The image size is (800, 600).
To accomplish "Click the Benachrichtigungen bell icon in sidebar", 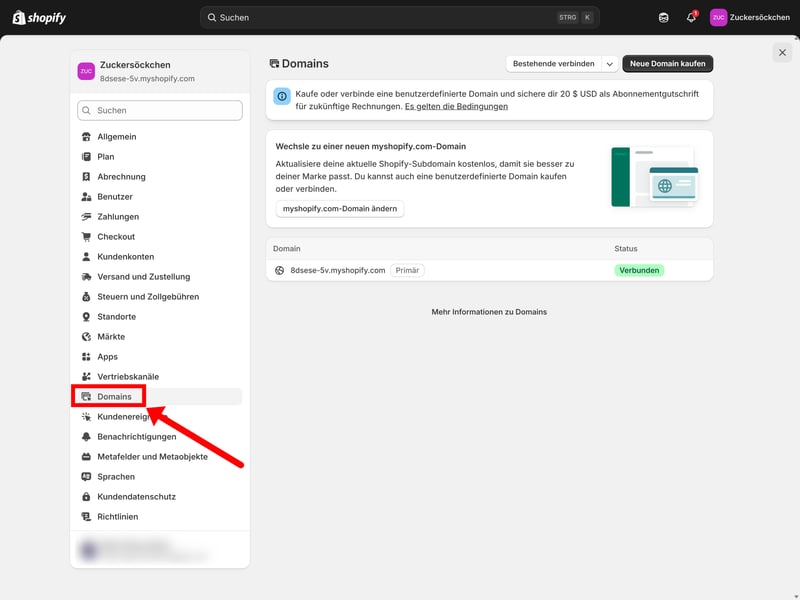I will (86, 437).
